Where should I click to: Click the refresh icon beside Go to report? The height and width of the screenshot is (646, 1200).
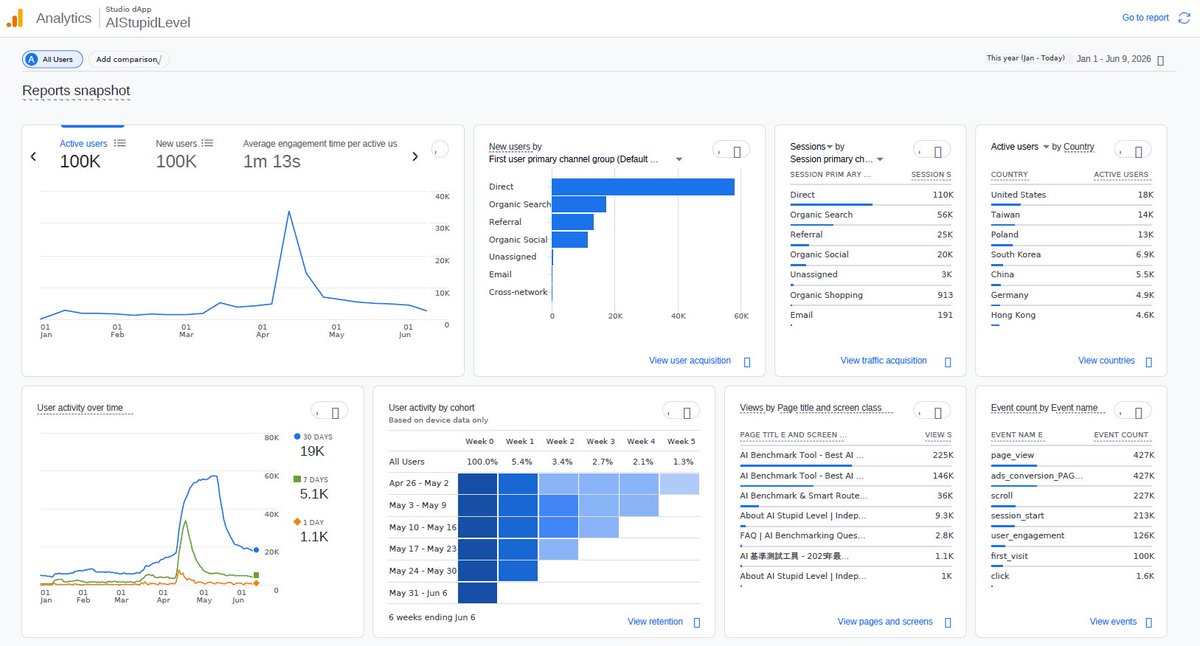(1184, 18)
